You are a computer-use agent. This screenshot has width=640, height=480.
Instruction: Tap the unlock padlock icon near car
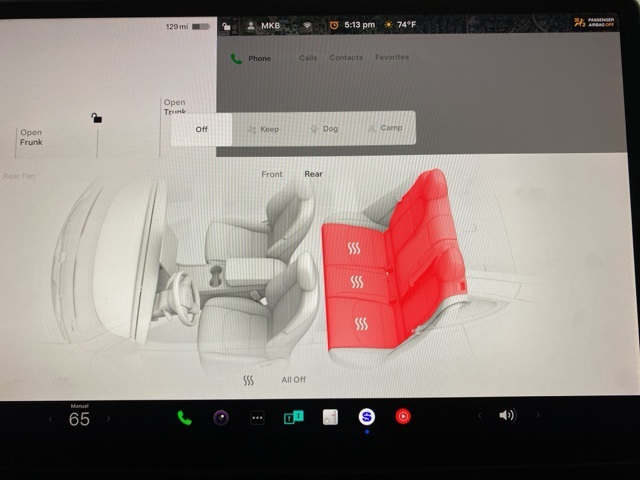click(97, 118)
